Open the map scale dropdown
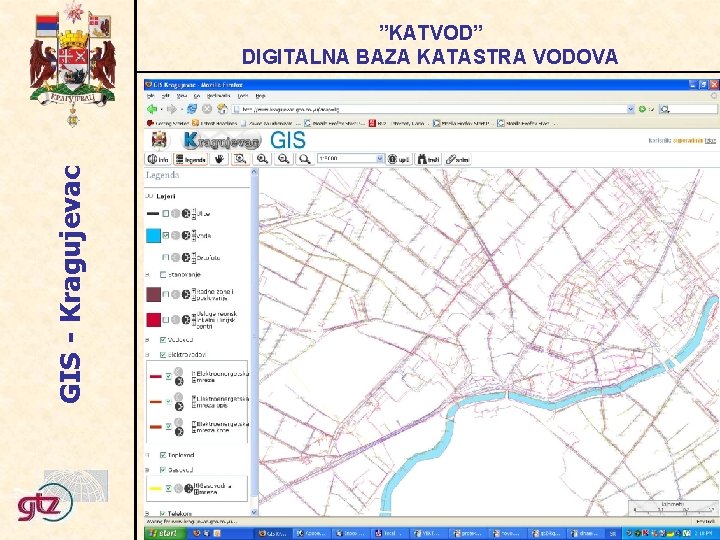The image size is (720, 540). pyautogui.click(x=380, y=159)
